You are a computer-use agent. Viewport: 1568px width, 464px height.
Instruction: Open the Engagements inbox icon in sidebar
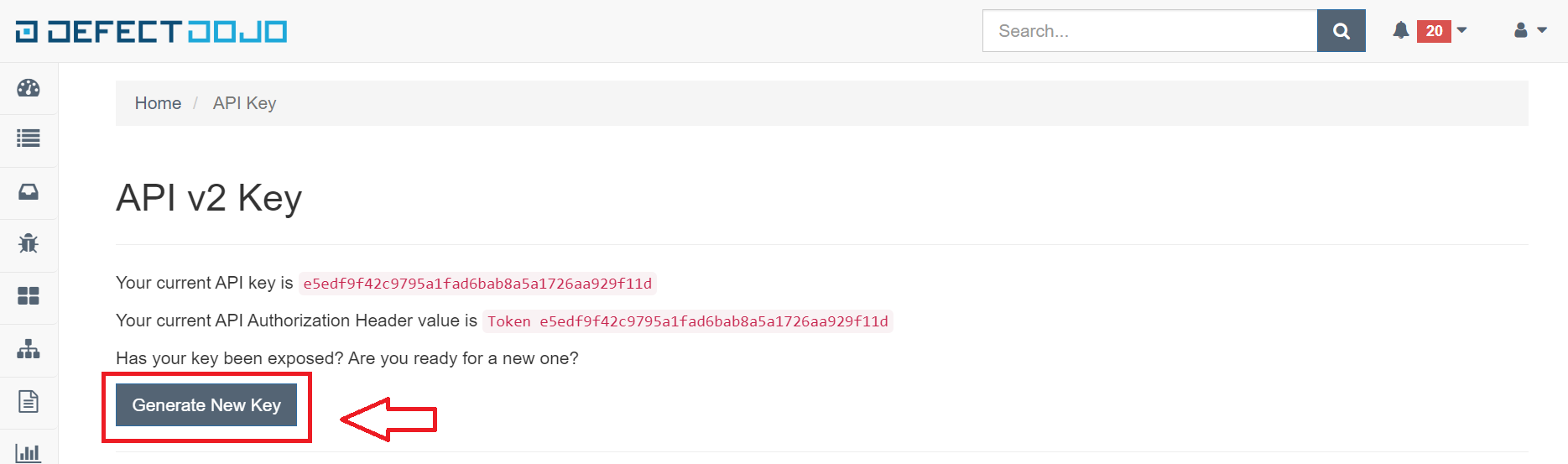pyautogui.click(x=29, y=192)
